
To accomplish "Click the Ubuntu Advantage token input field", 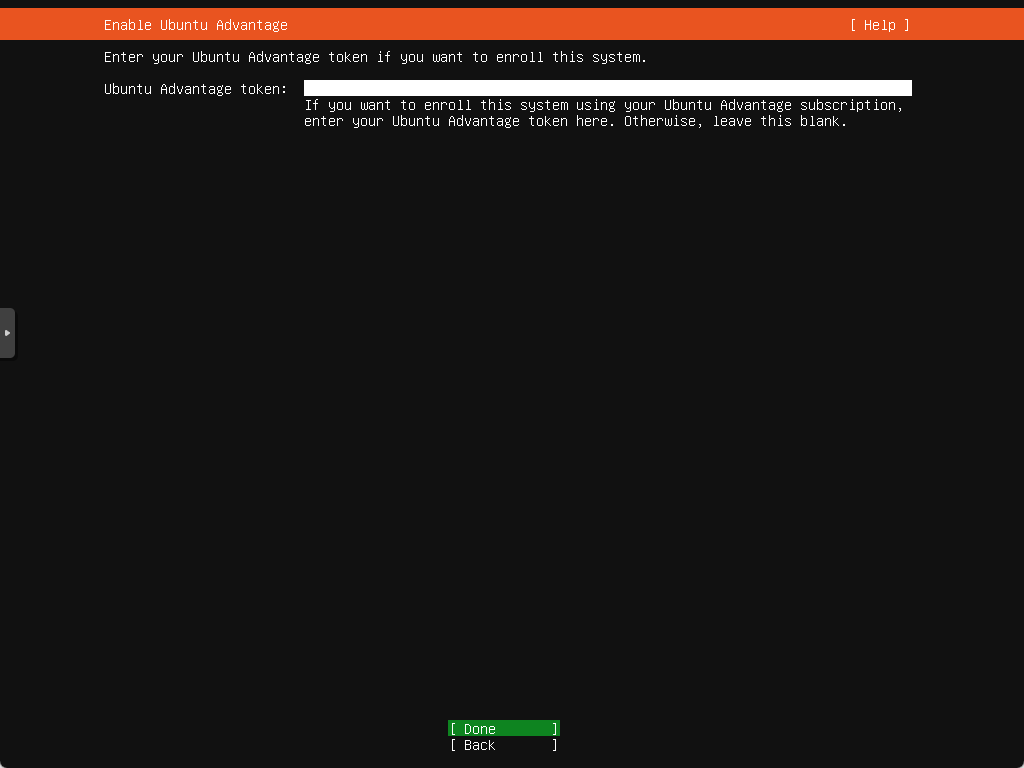I will tap(607, 88).
